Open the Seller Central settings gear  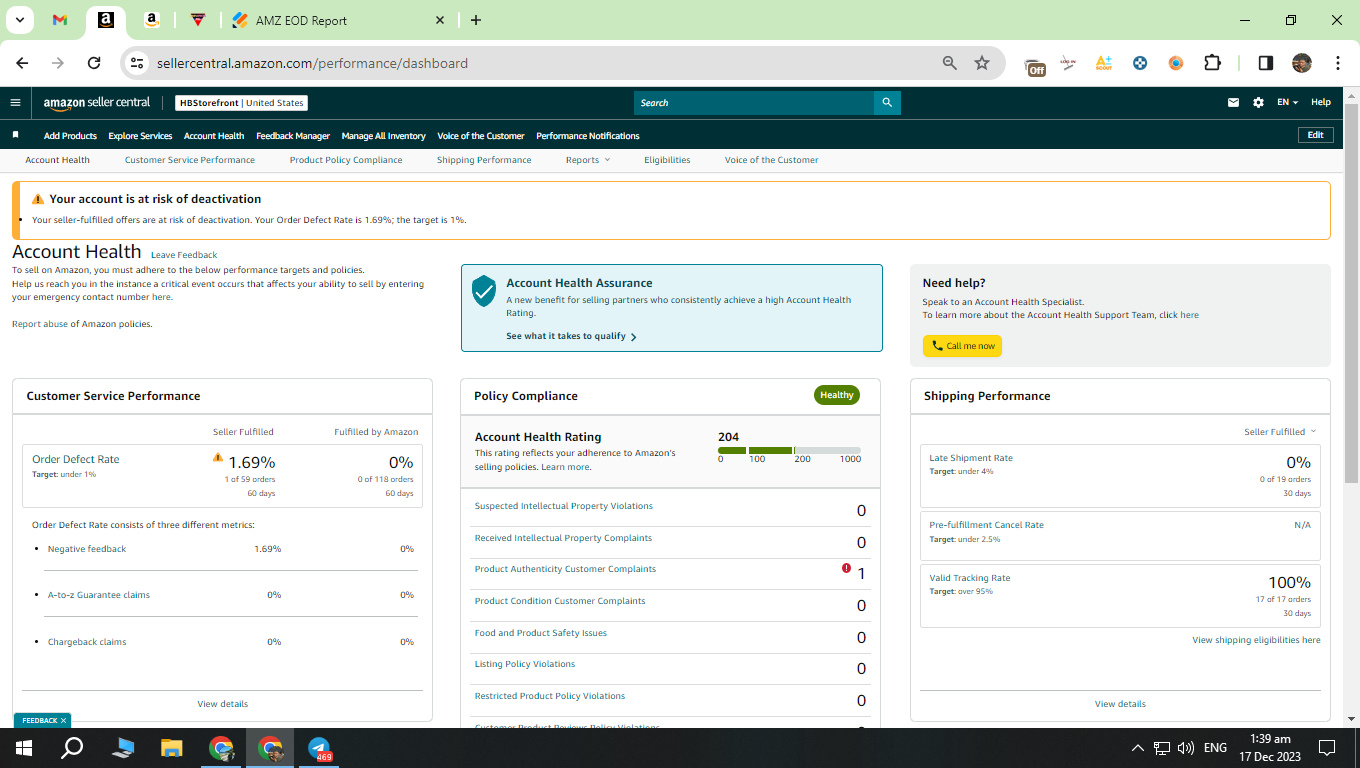[1258, 102]
